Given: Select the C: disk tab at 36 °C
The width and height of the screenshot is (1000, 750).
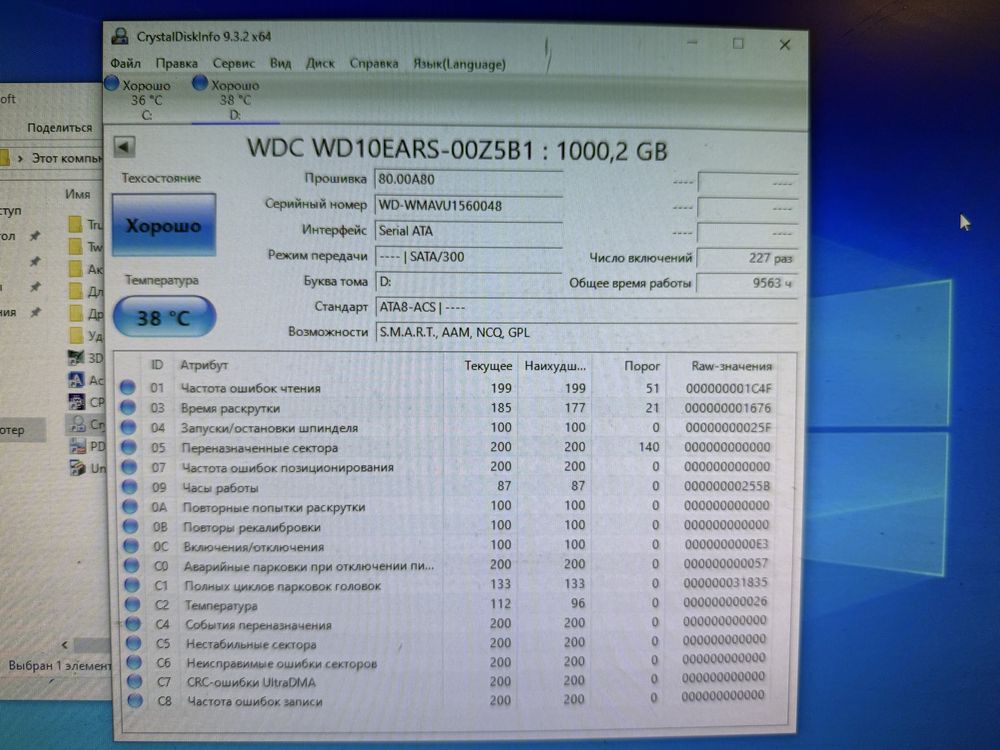Looking at the screenshot, I should coord(140,99).
